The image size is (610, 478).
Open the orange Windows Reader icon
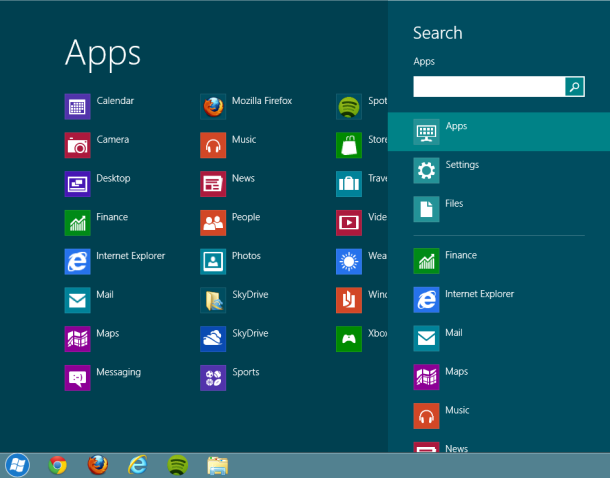click(349, 300)
